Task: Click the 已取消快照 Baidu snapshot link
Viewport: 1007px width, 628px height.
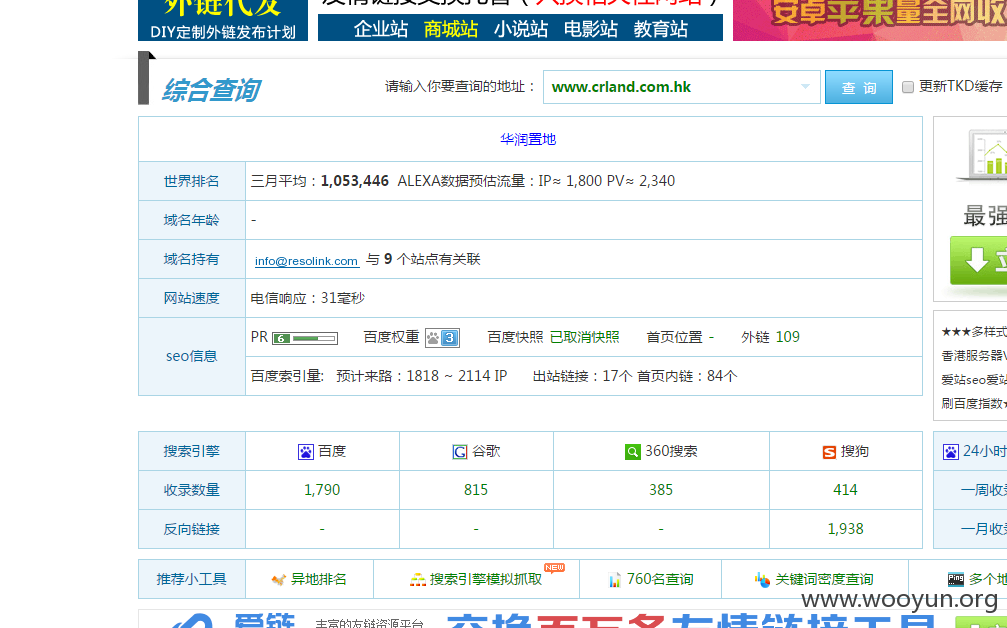Action: (x=584, y=337)
